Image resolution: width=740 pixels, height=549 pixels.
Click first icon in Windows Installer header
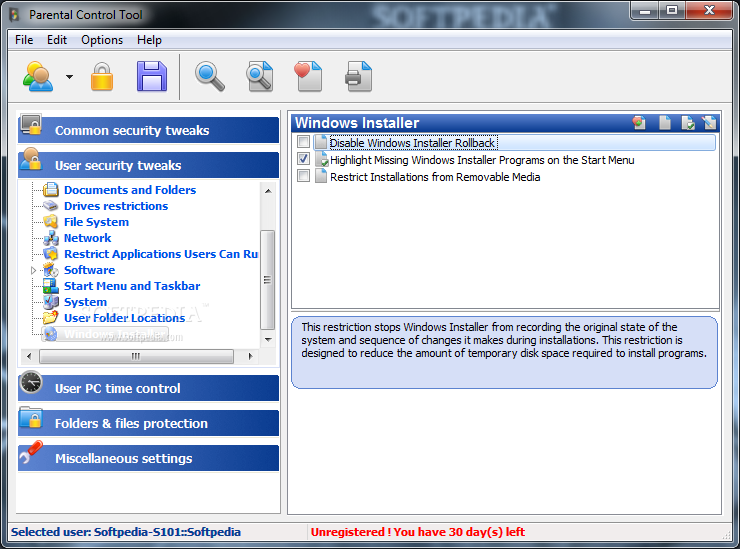pyautogui.click(x=639, y=123)
